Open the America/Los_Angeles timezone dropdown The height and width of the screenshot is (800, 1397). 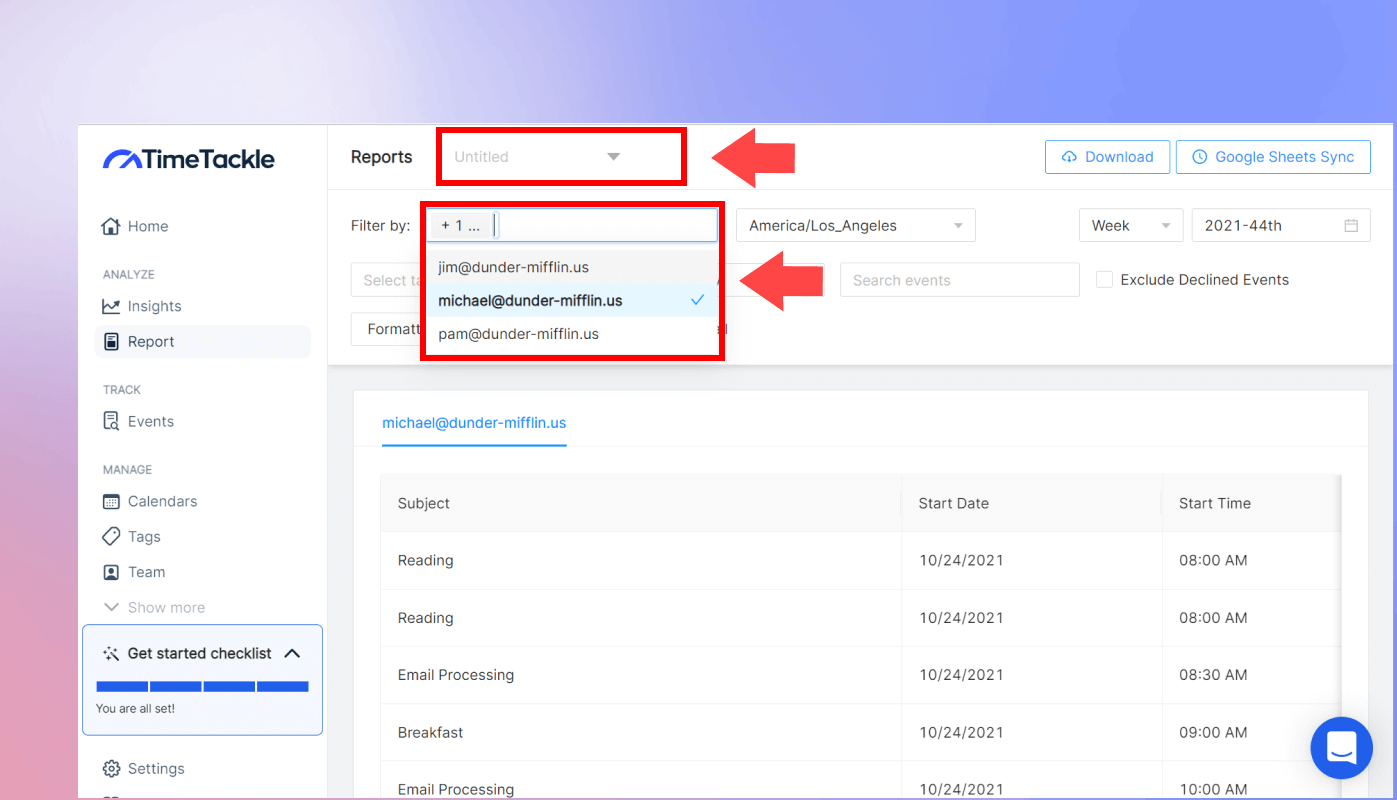pyautogui.click(x=856, y=225)
